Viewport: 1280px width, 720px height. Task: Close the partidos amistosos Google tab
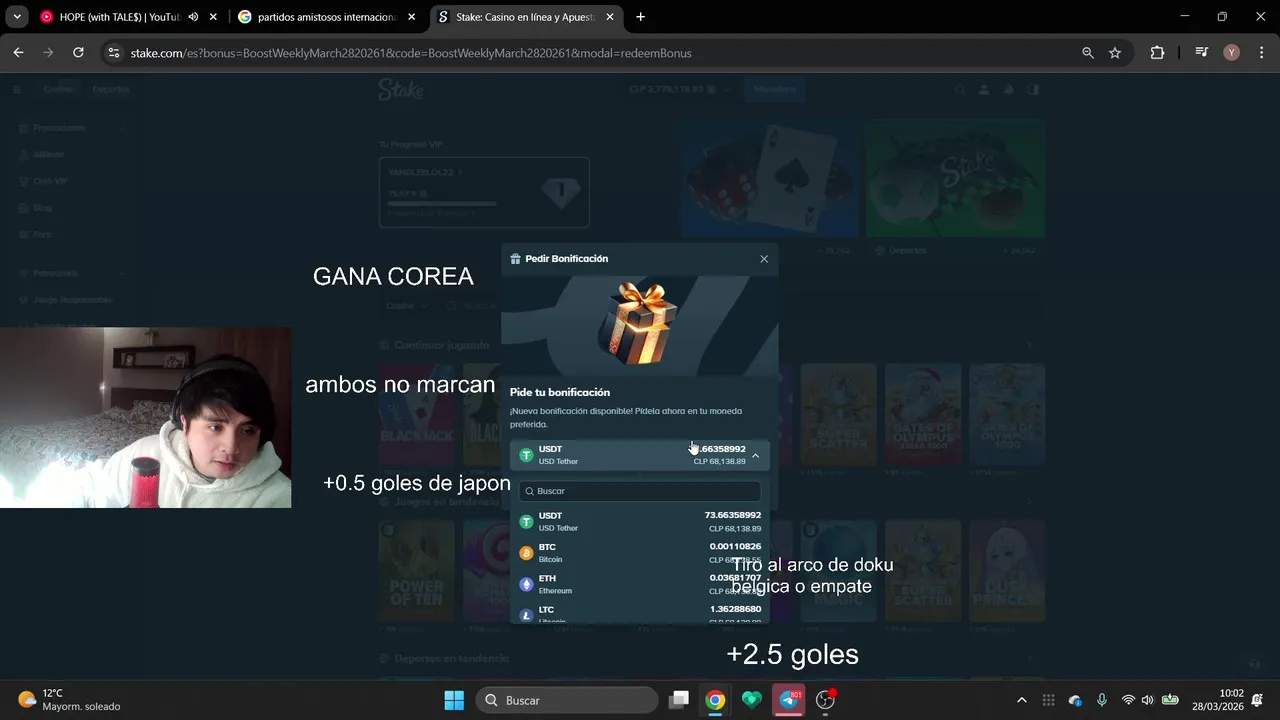[x=411, y=17]
